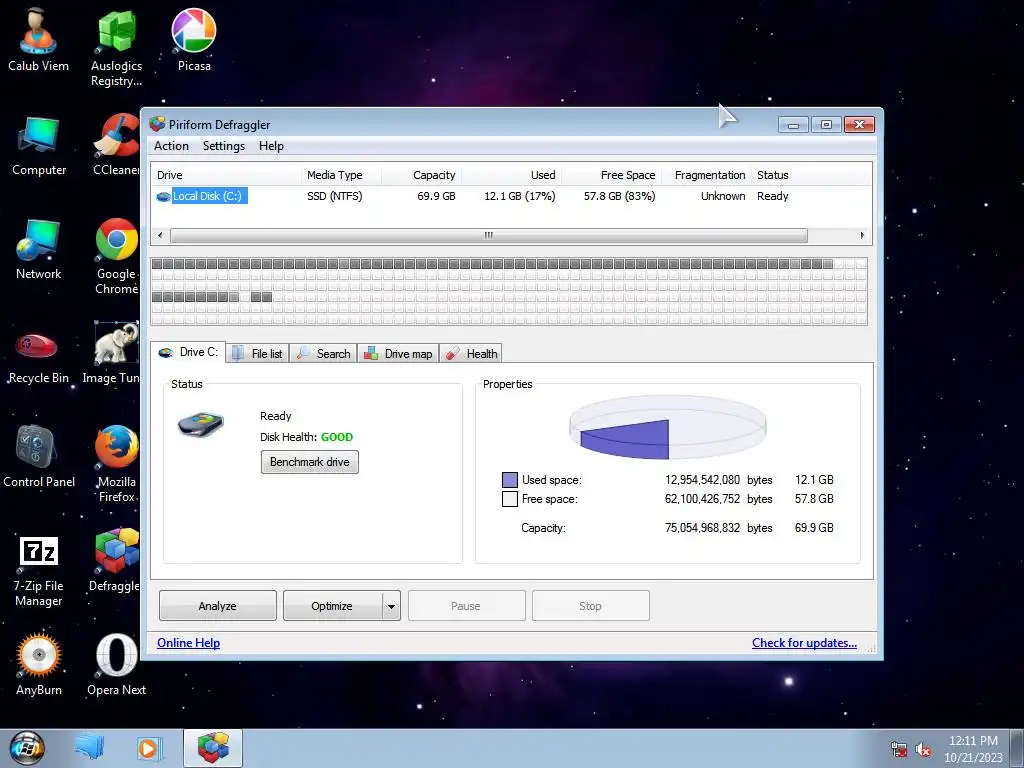This screenshot has width=1024, height=768.
Task: Switch to the Drive C: tab
Action: click(x=189, y=352)
